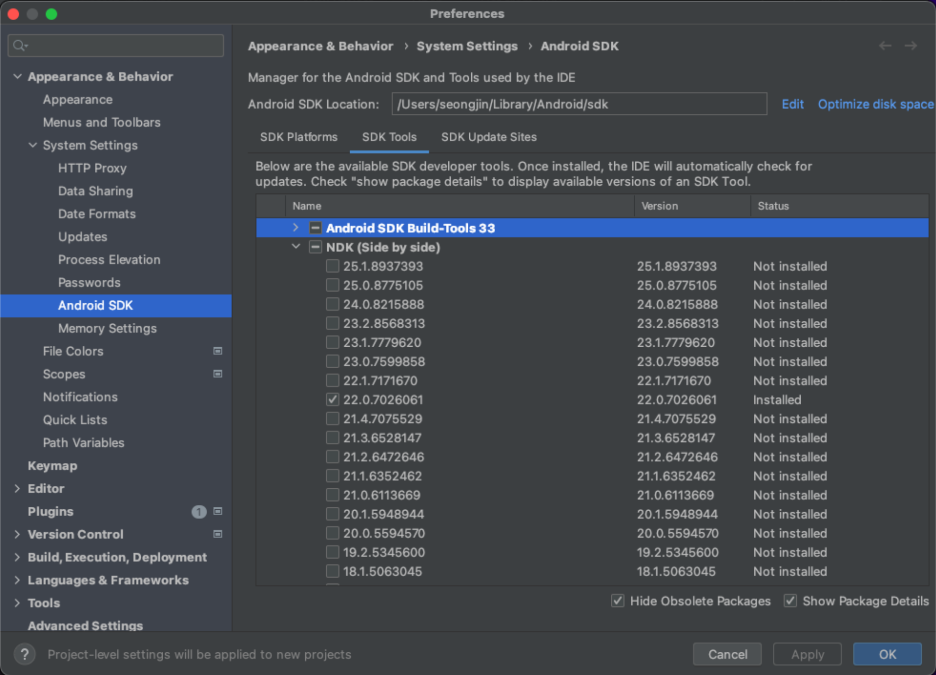Switch to SDK Platforms tab

pos(298,137)
